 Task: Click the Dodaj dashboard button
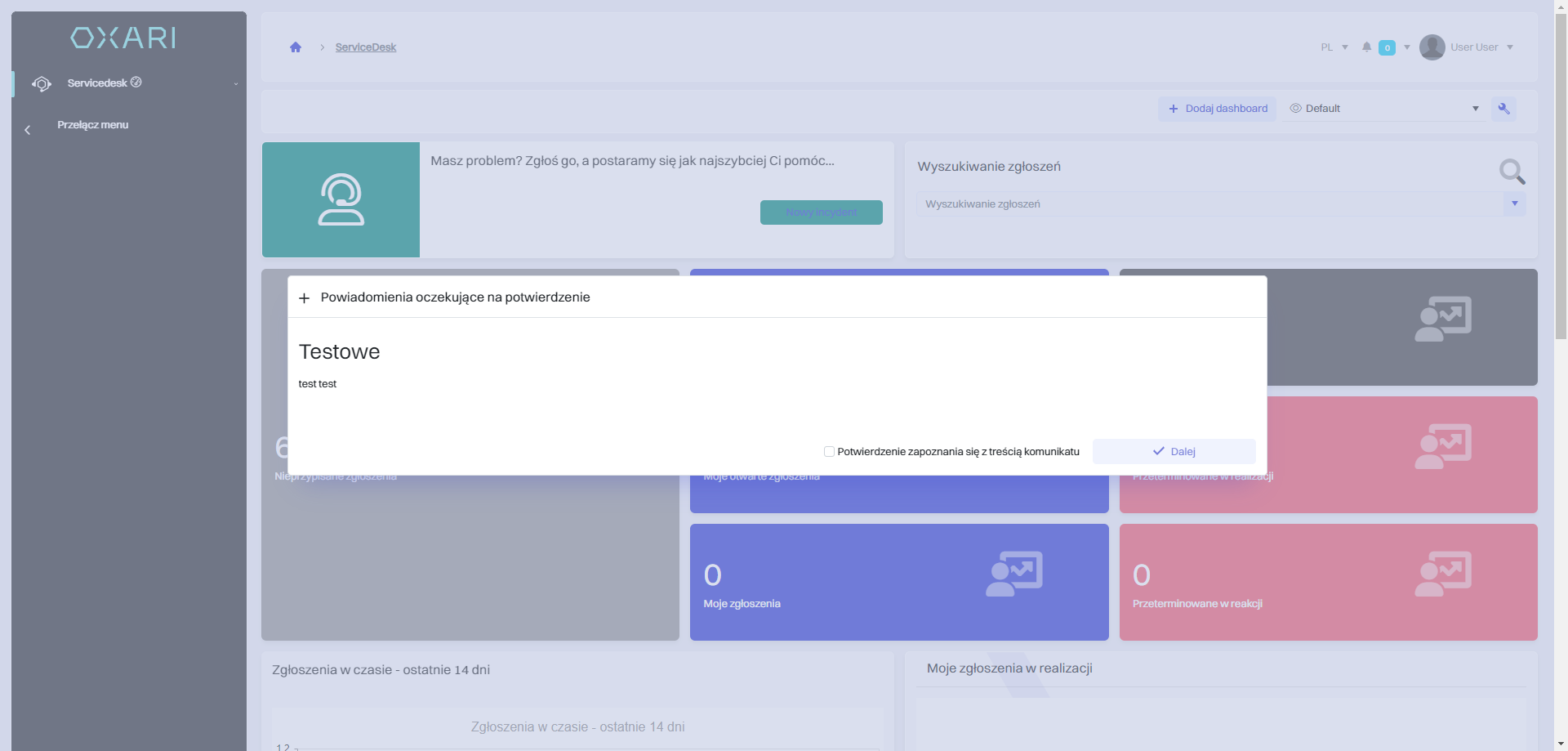pyautogui.click(x=1217, y=109)
